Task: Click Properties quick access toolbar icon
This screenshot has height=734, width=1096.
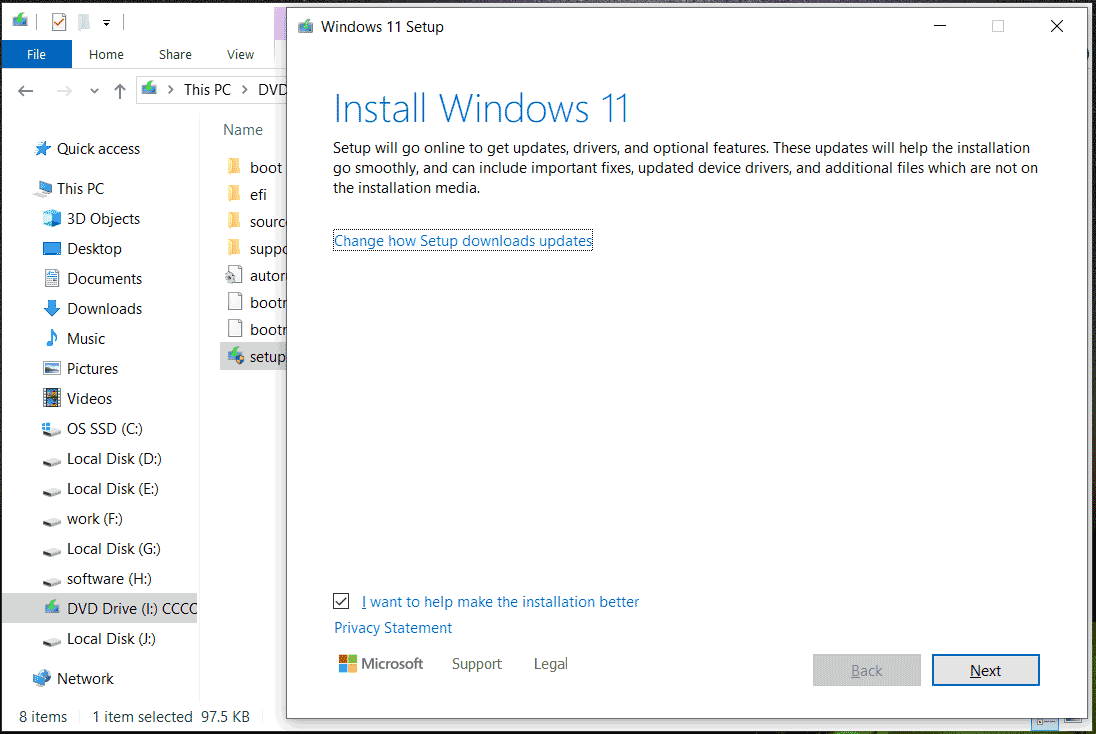Action: (59, 22)
